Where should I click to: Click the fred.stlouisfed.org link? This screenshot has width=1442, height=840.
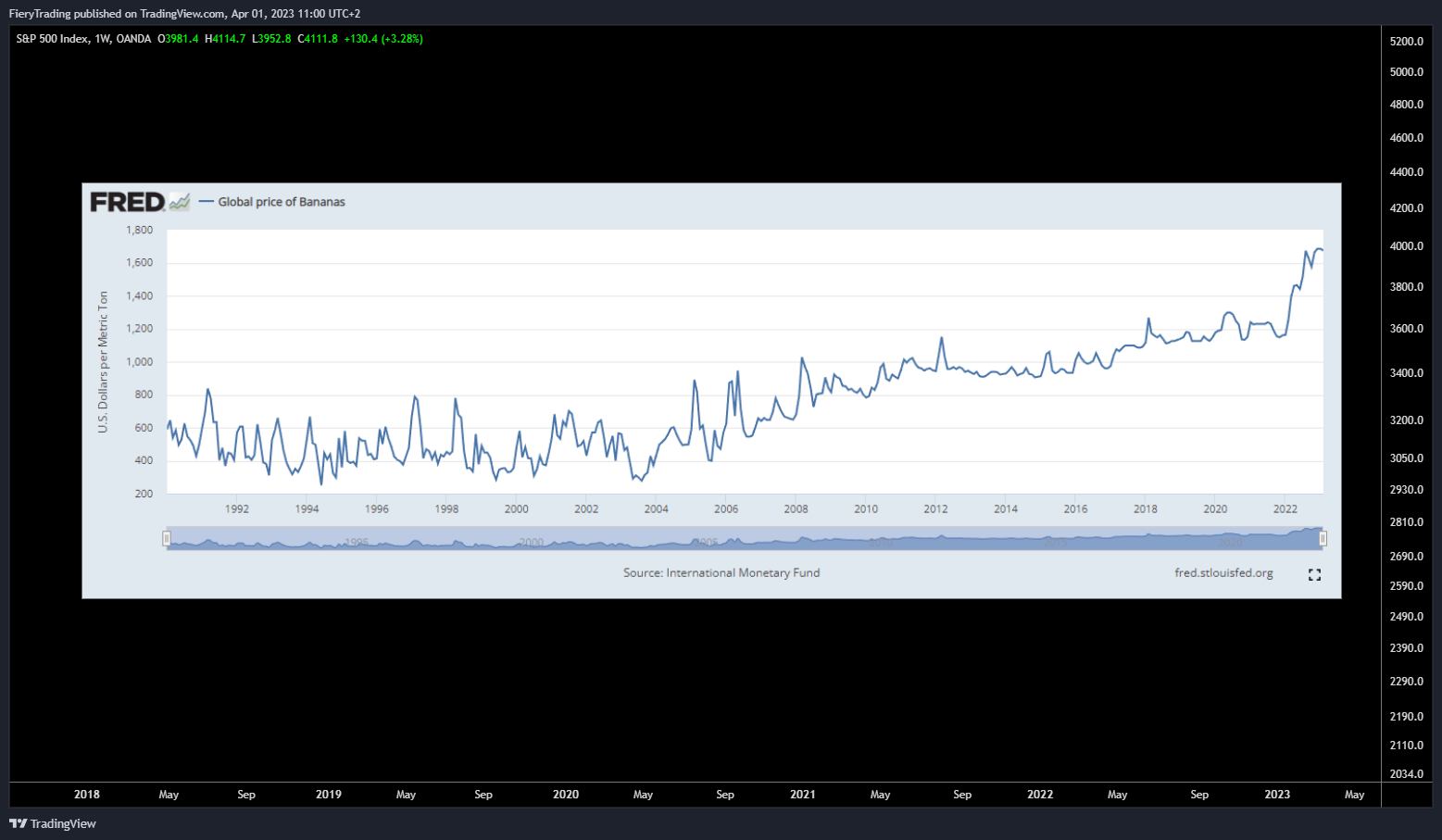tap(1223, 573)
